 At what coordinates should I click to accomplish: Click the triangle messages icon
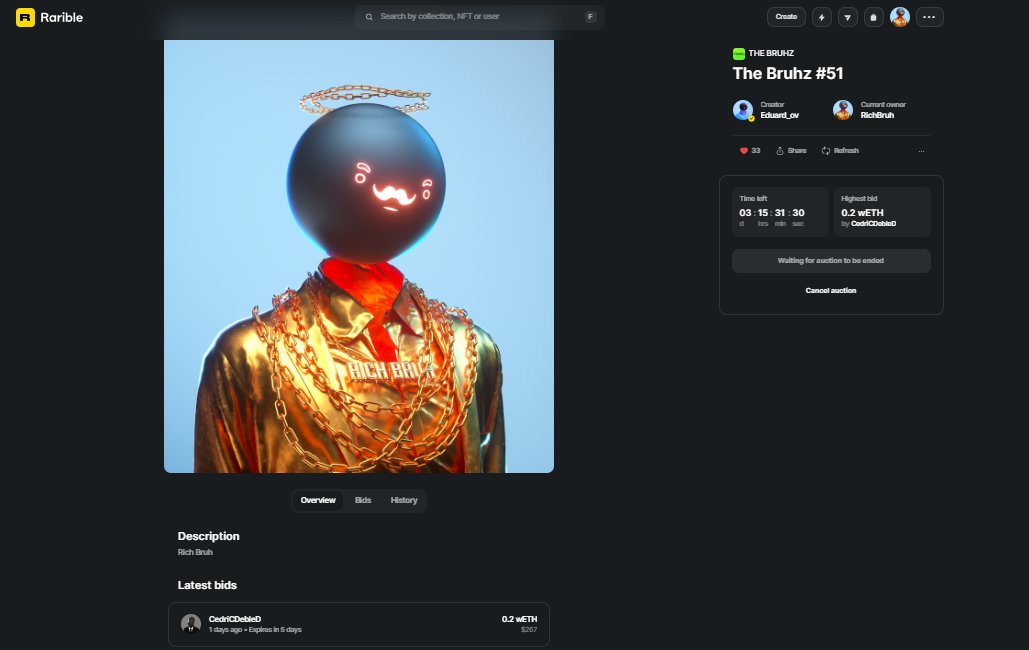click(x=847, y=17)
